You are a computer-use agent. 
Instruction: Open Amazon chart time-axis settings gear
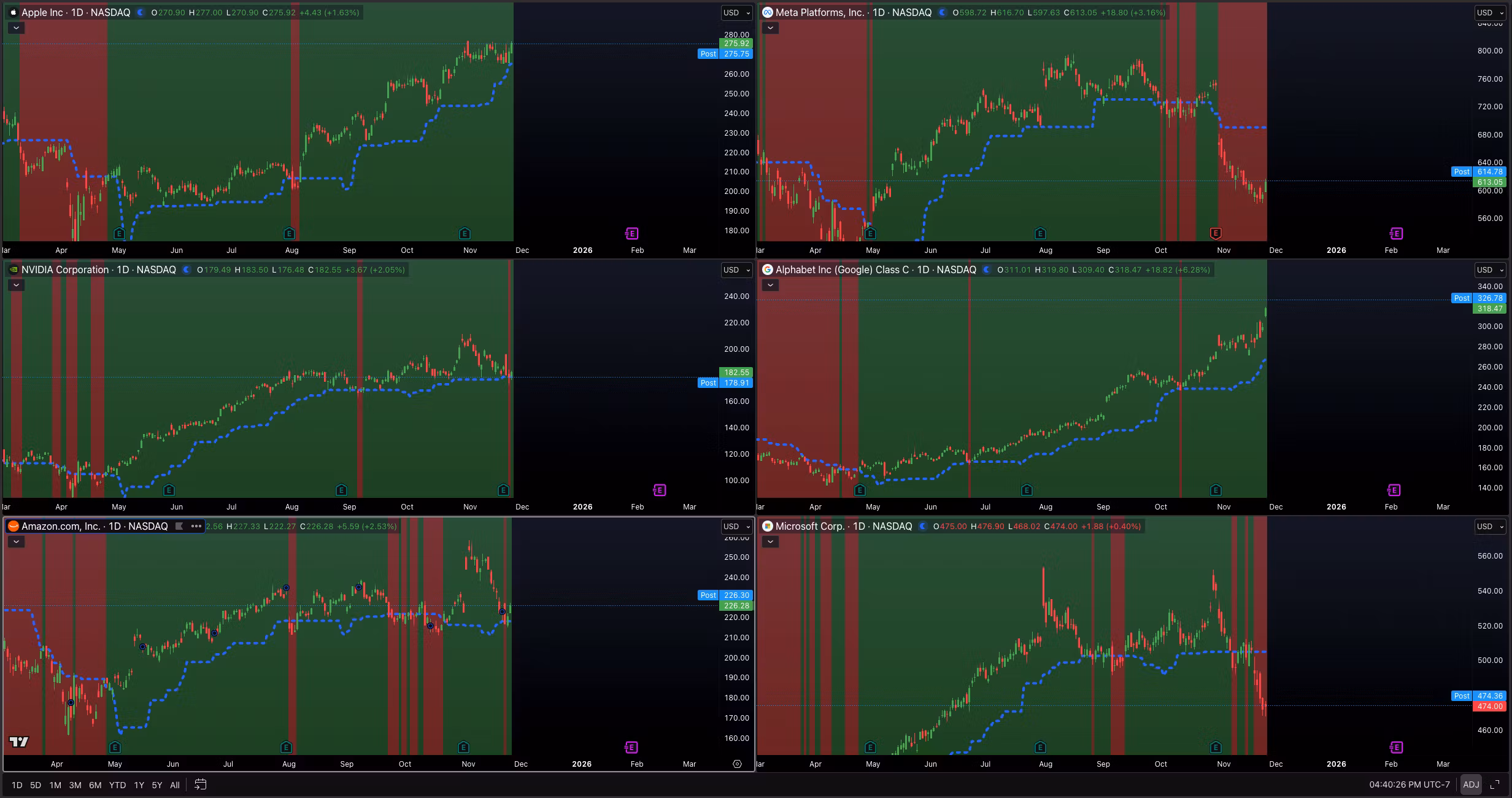pos(738,764)
